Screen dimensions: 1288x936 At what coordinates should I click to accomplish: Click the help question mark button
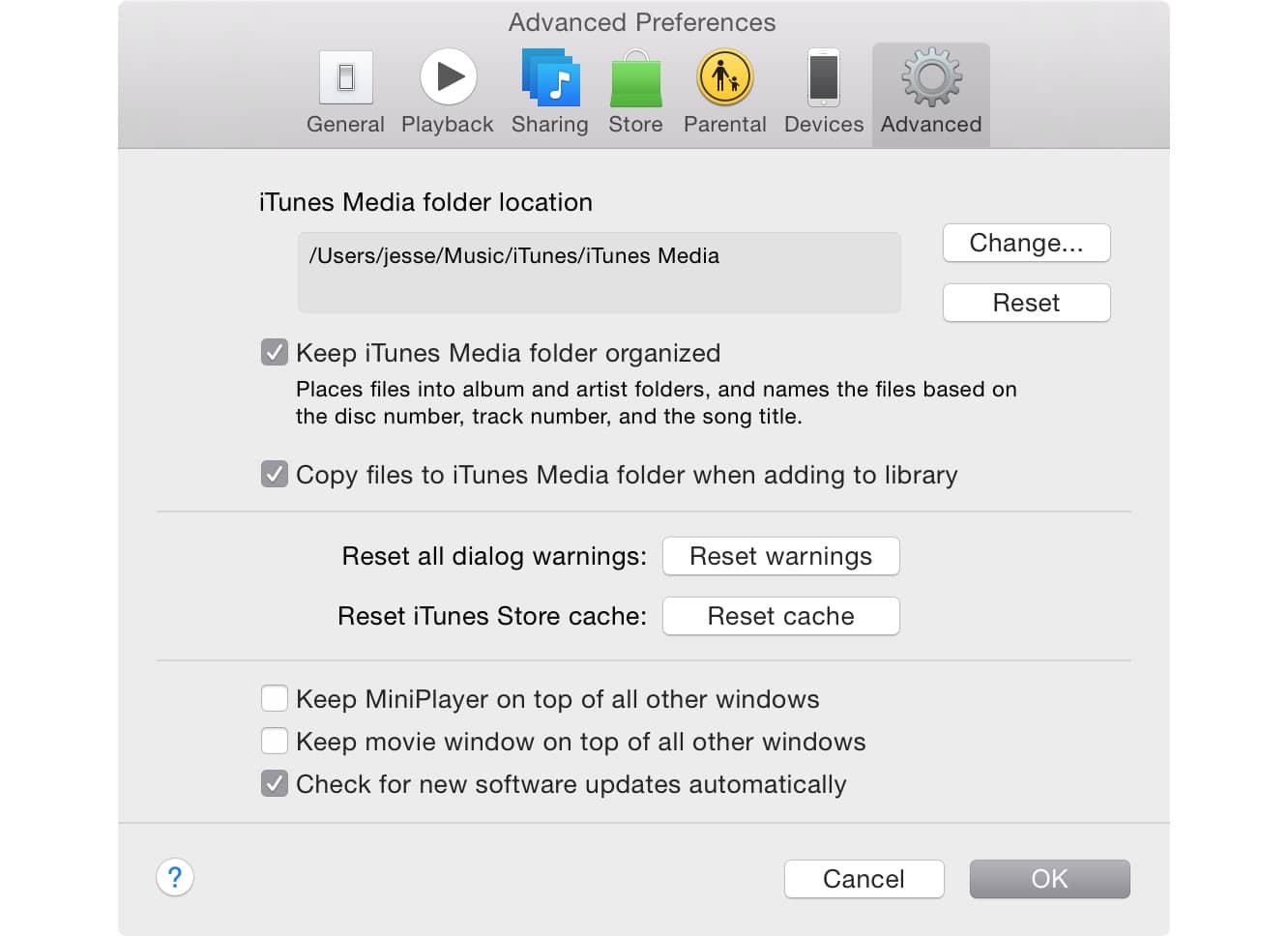coord(175,878)
